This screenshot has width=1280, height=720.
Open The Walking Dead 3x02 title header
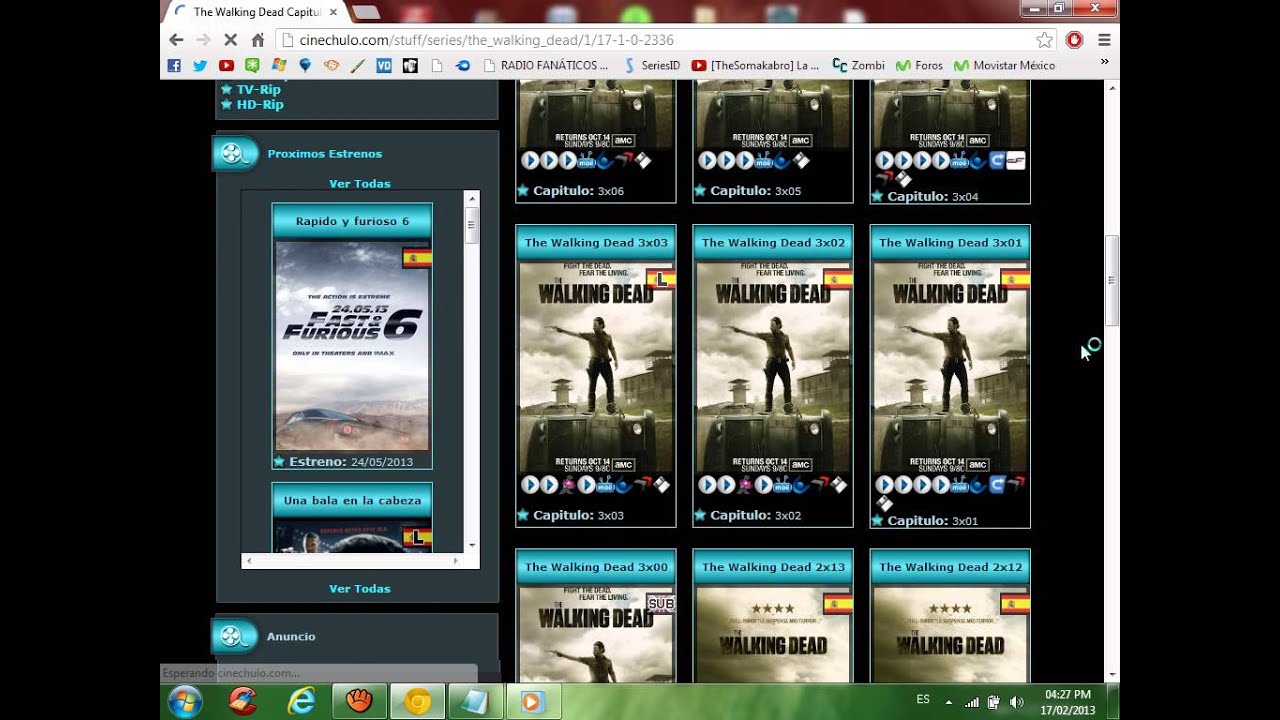click(773, 242)
